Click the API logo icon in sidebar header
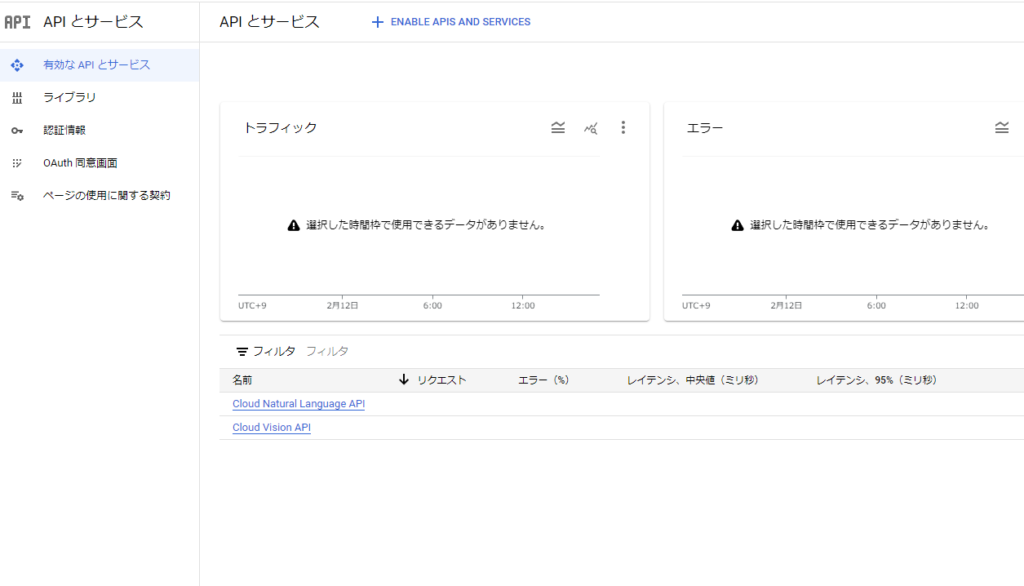 (x=17, y=22)
